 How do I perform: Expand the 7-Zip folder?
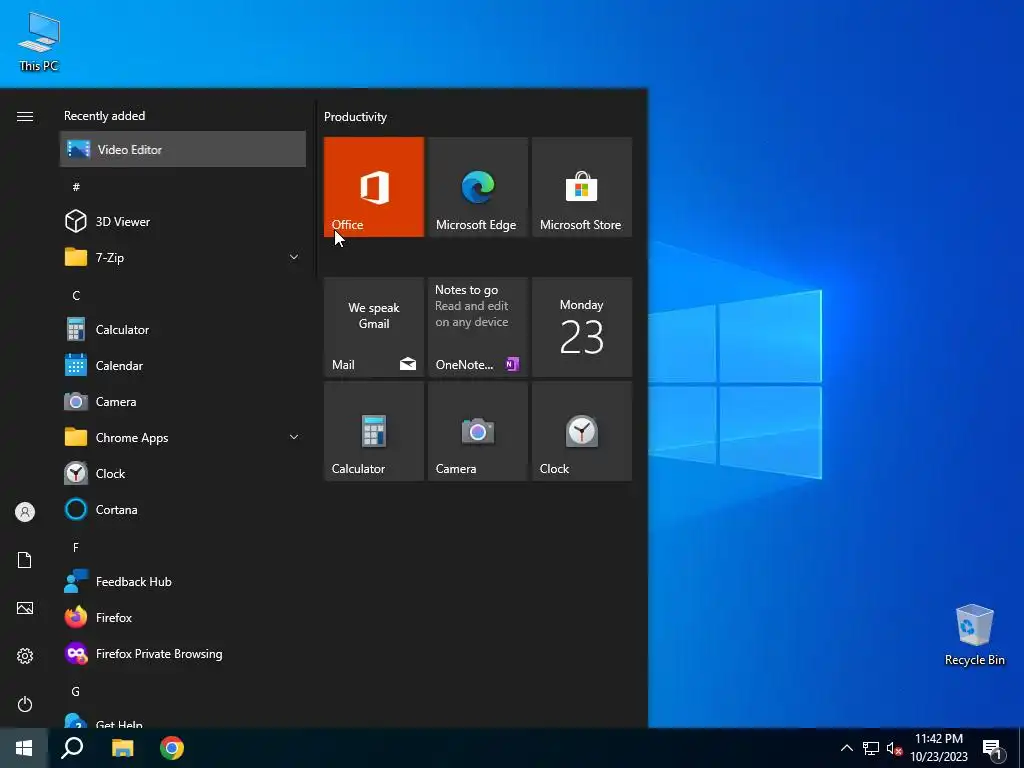coord(183,257)
